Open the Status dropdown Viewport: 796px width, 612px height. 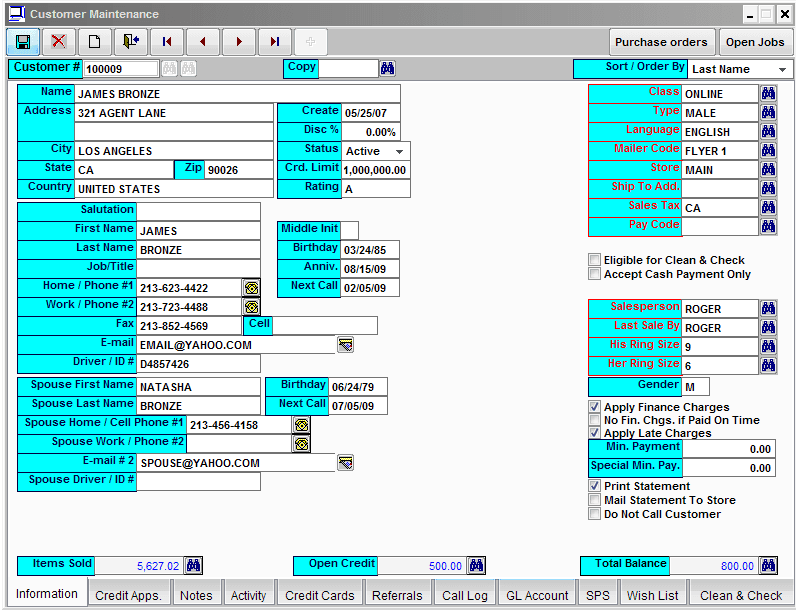coord(400,151)
